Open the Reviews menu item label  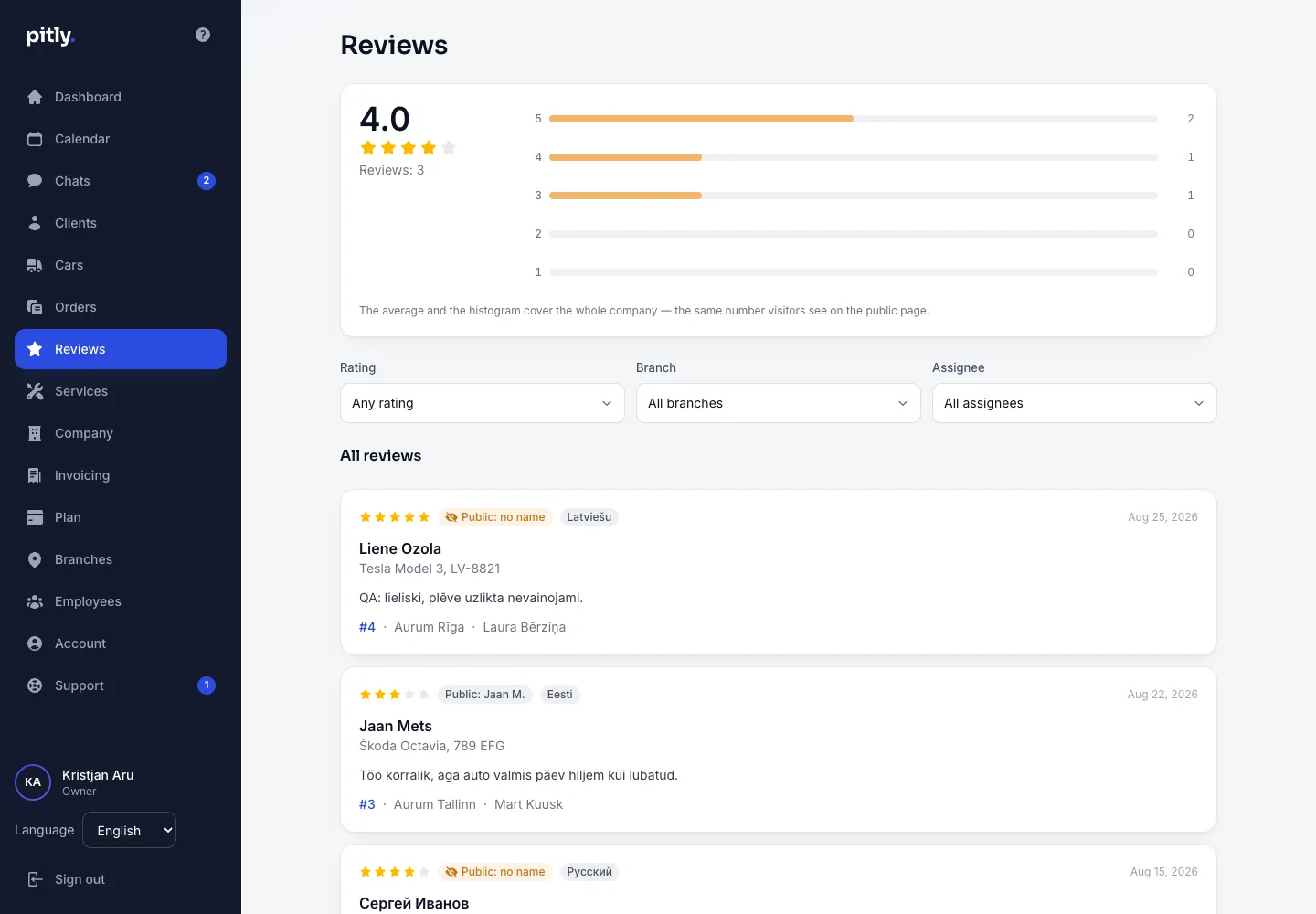click(80, 349)
